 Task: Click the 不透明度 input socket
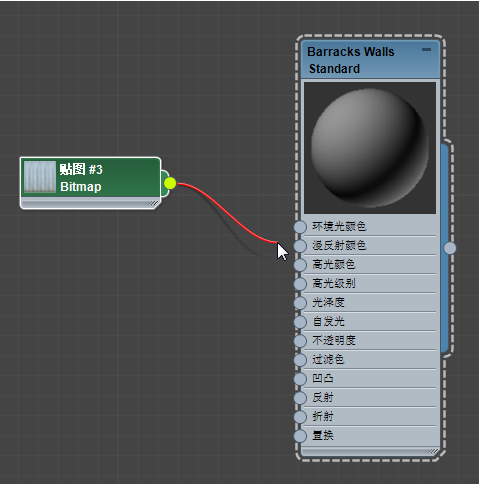300,341
